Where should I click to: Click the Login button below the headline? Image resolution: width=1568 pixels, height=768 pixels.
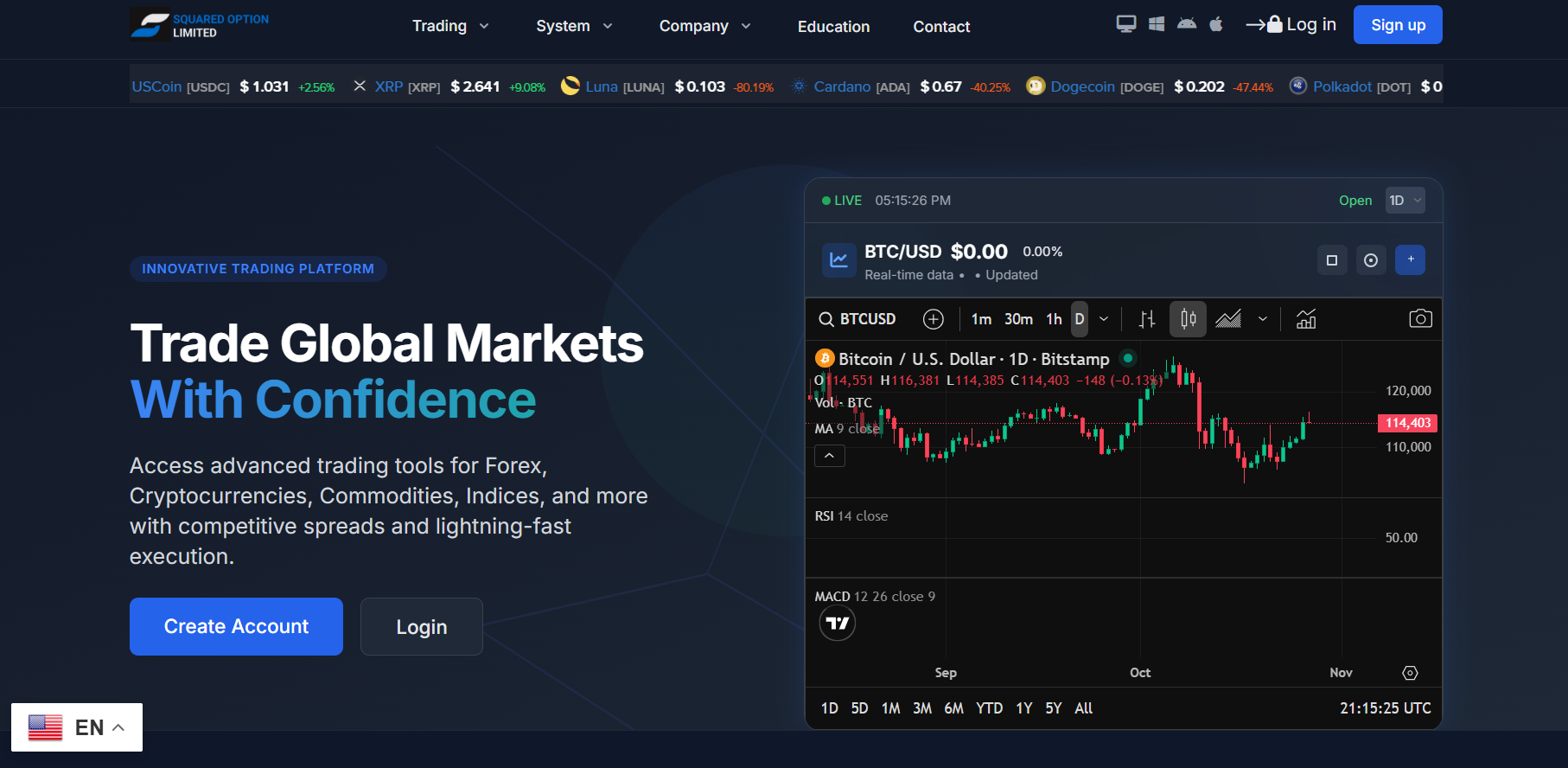pos(422,626)
